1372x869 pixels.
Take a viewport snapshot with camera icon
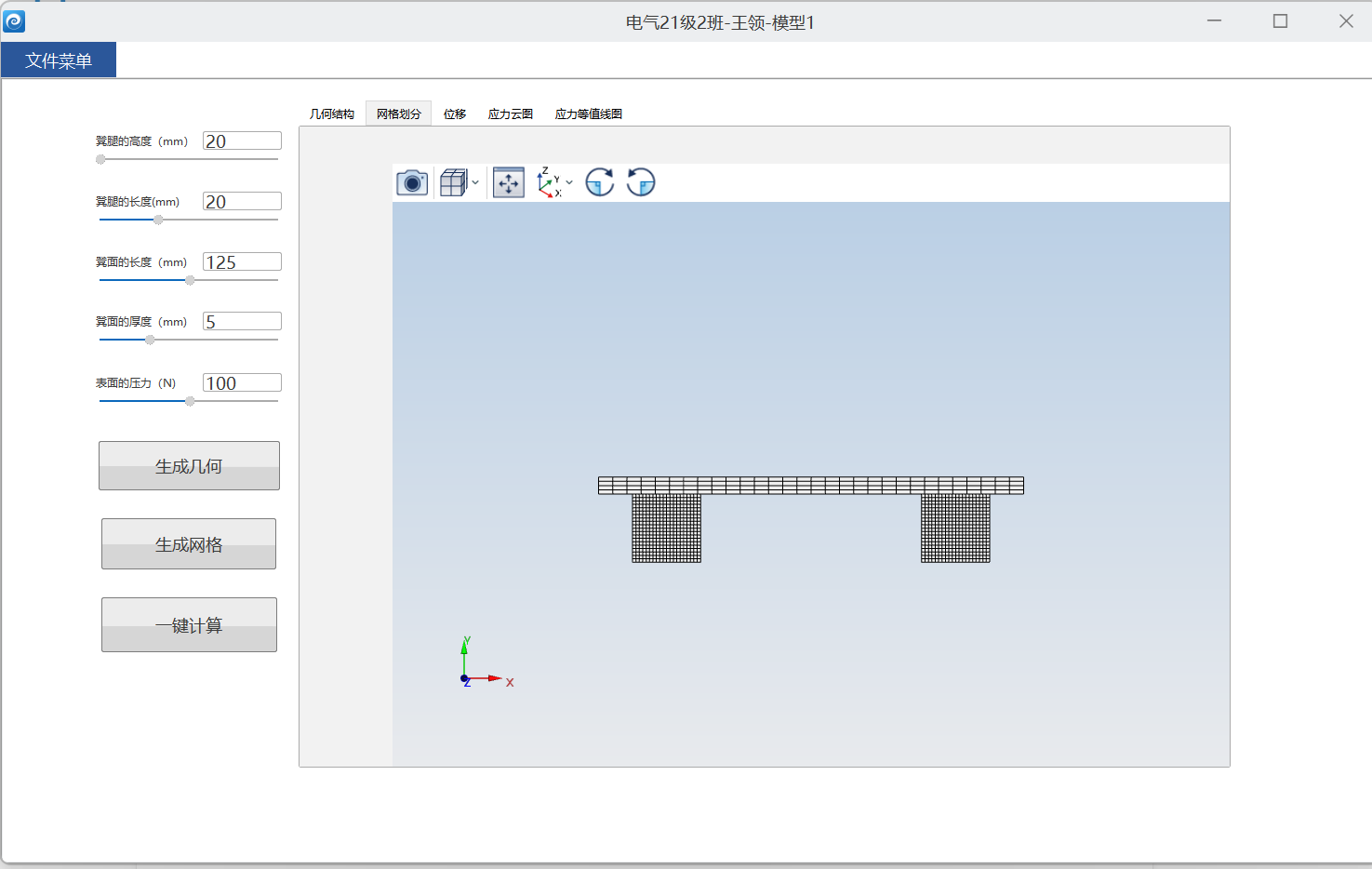click(412, 182)
